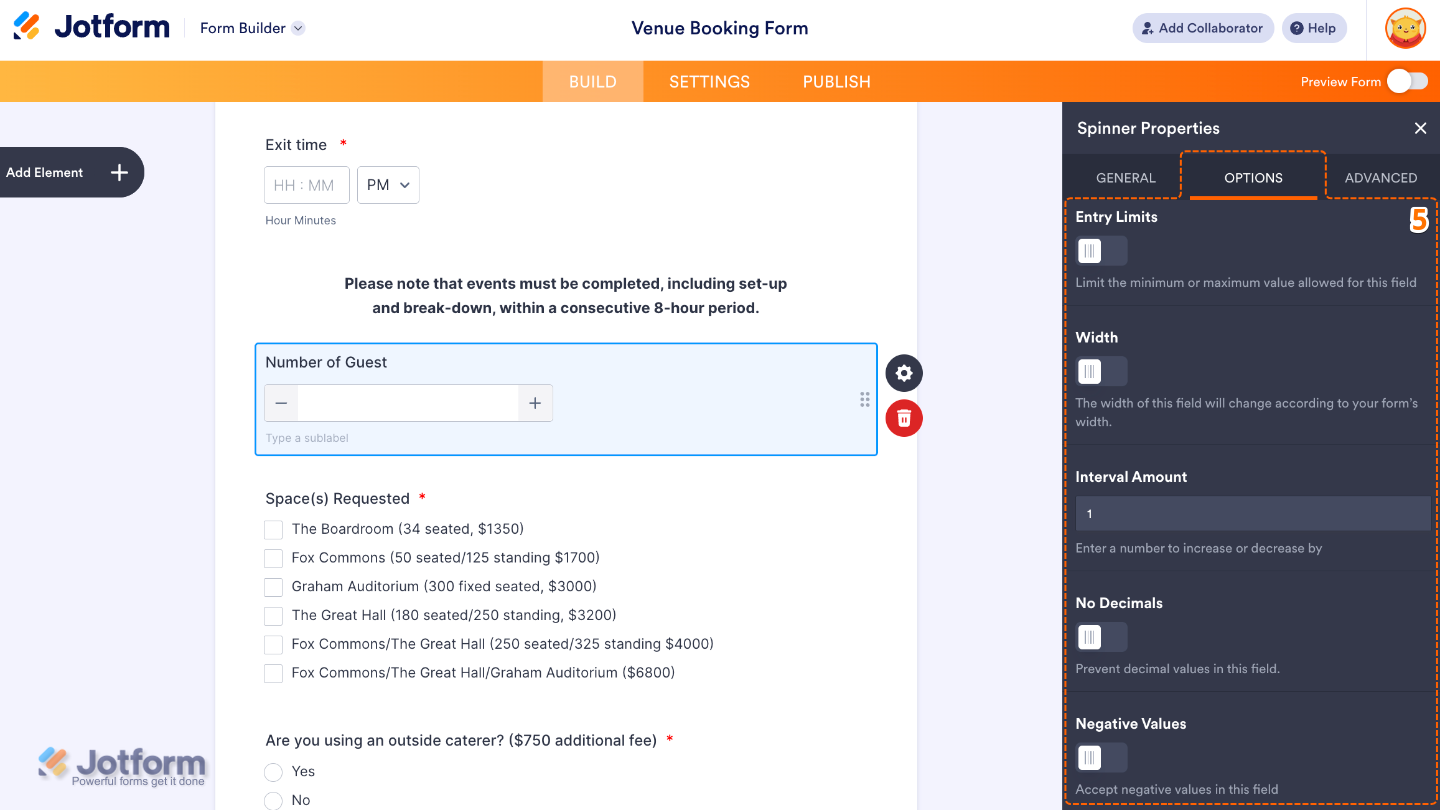Click the Space(s) Requested label
Image resolution: width=1440 pixels, height=810 pixels.
pyautogui.click(x=337, y=499)
